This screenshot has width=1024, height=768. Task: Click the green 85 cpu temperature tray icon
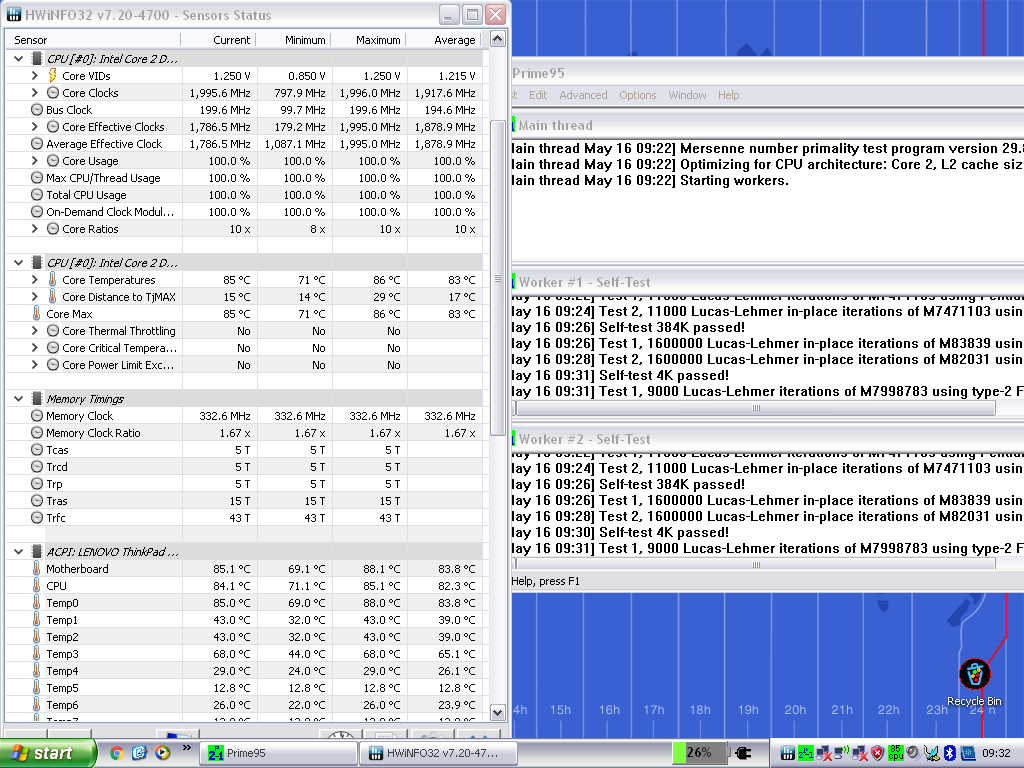pos(895,753)
